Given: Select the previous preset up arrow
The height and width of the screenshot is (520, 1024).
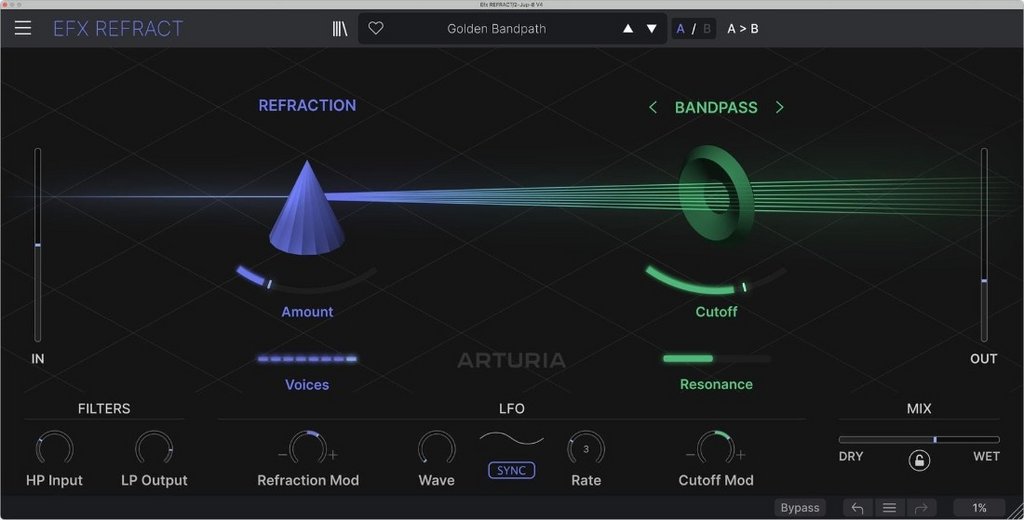Looking at the screenshot, I should click(628, 28).
